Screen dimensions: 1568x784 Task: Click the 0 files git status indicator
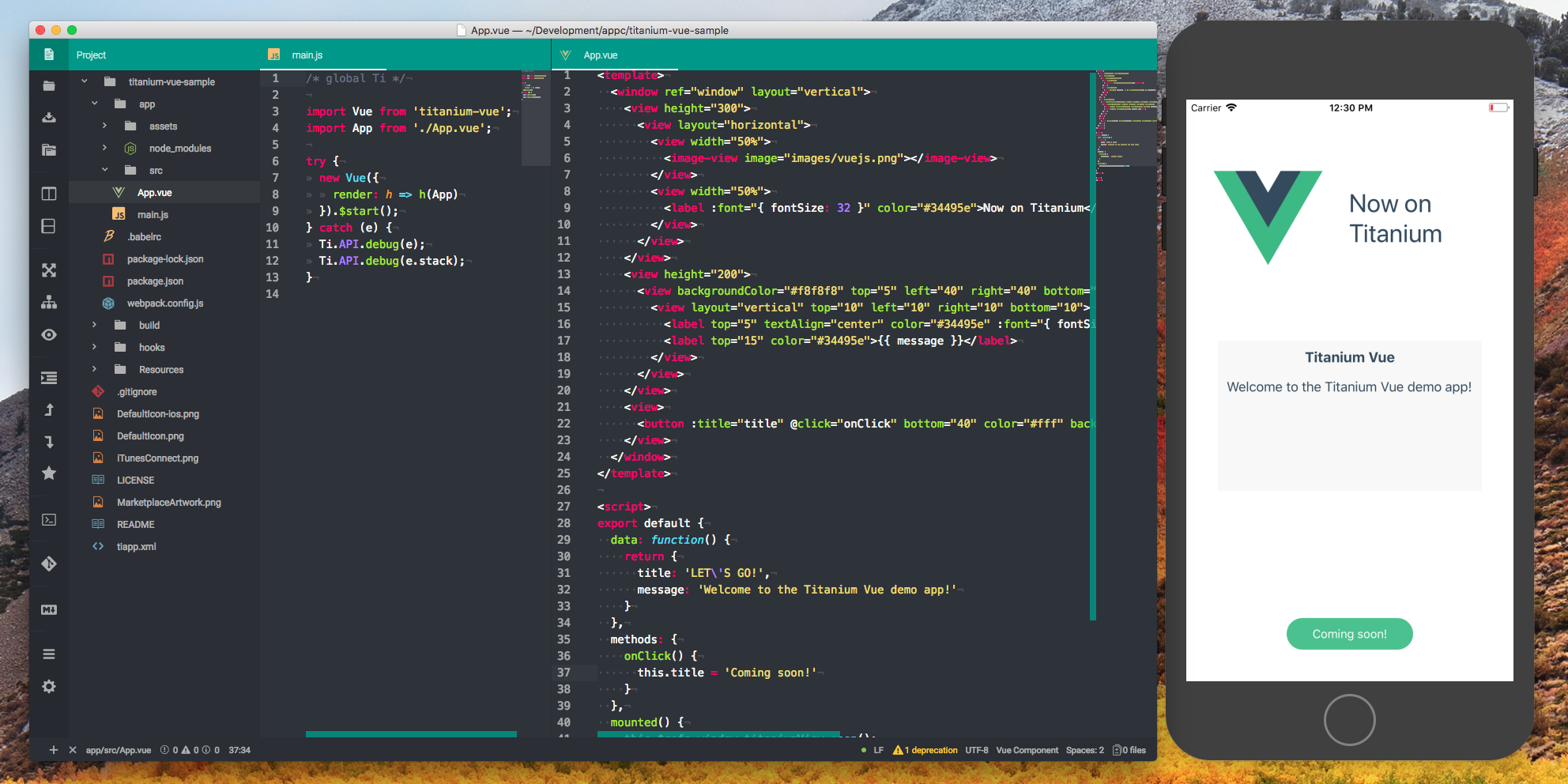(x=1129, y=750)
